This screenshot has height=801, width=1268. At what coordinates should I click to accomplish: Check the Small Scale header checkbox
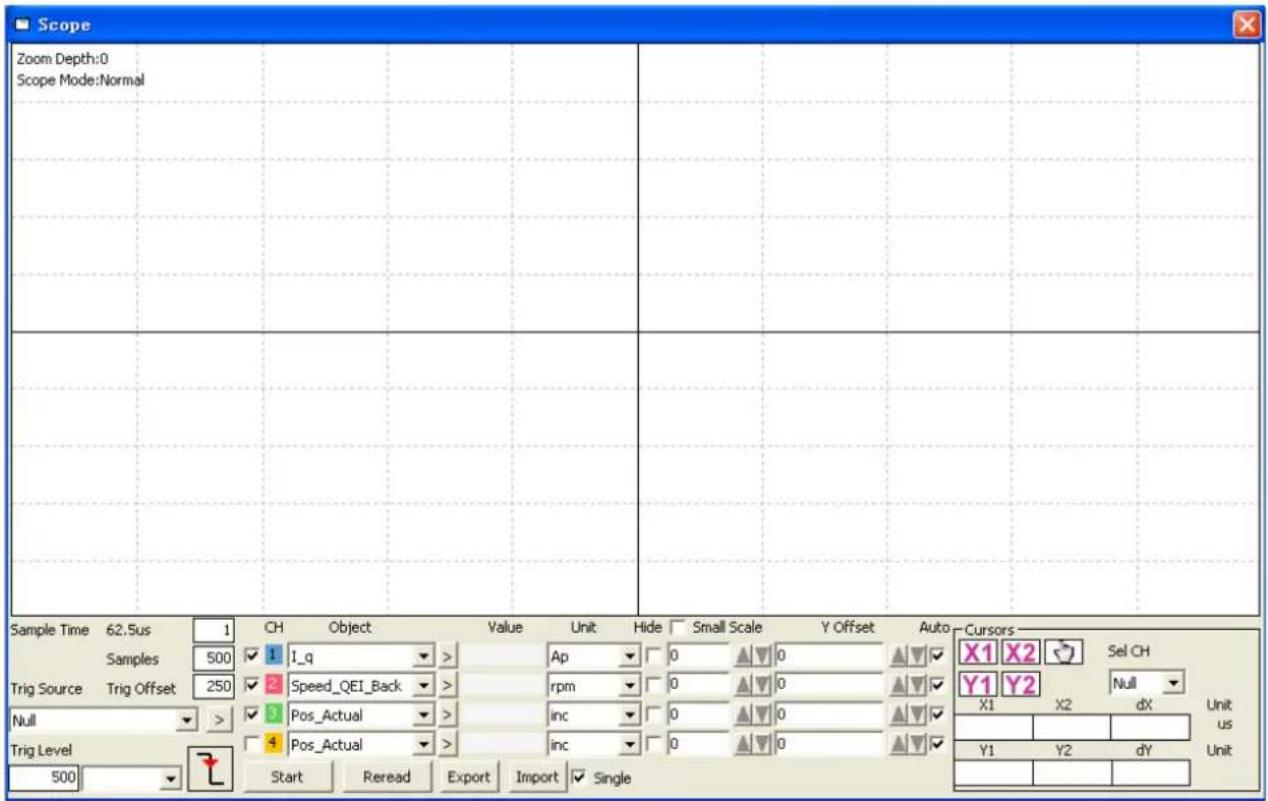coord(680,628)
